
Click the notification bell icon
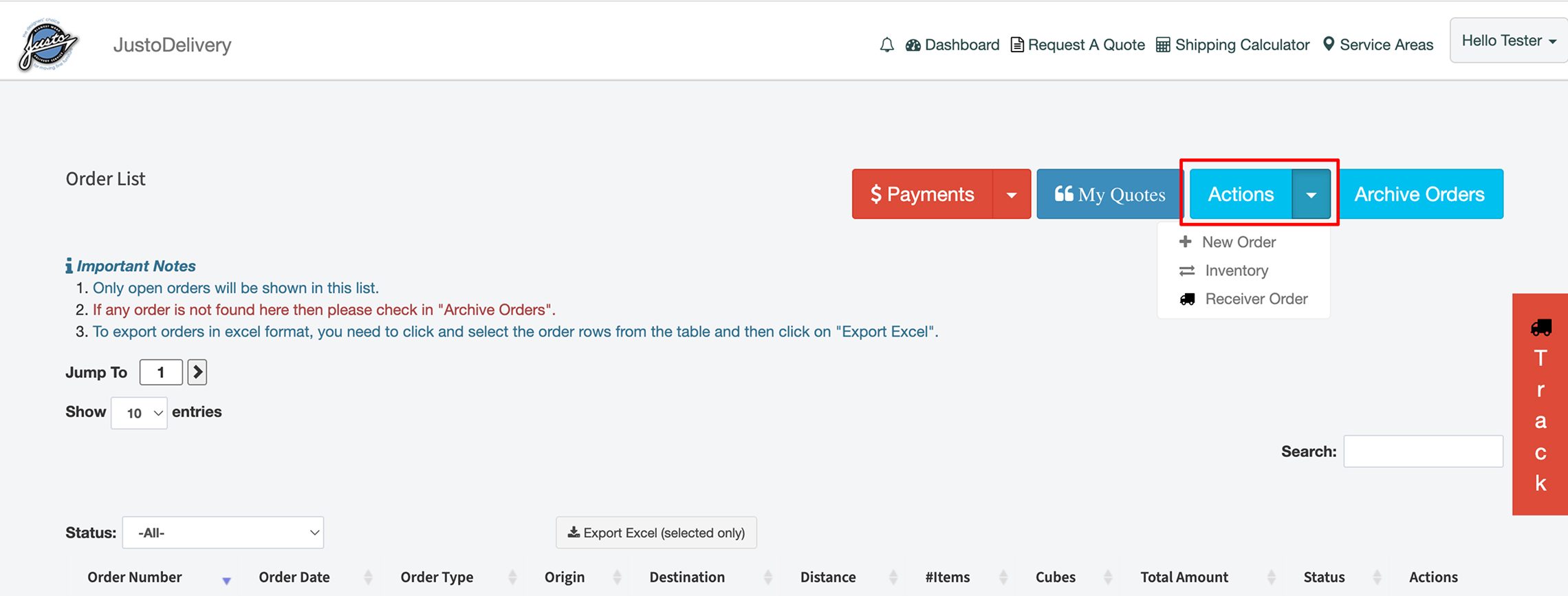[886, 45]
